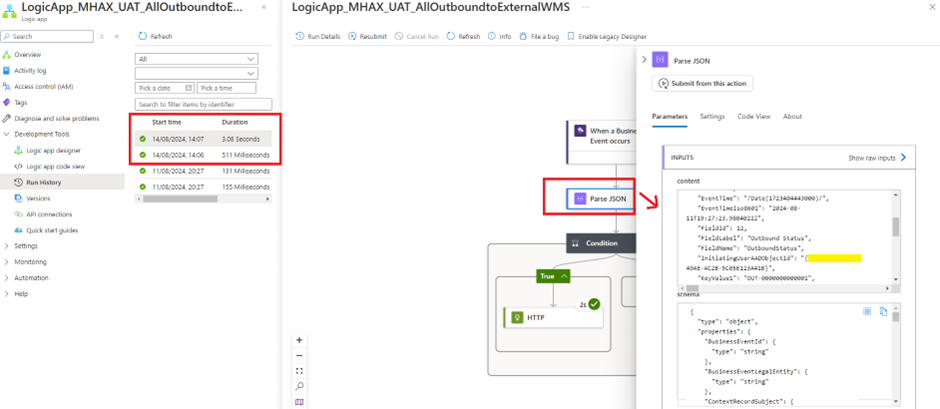Click Cancel Run in toolbar
Screen dimensions: 940x409
click(417, 37)
